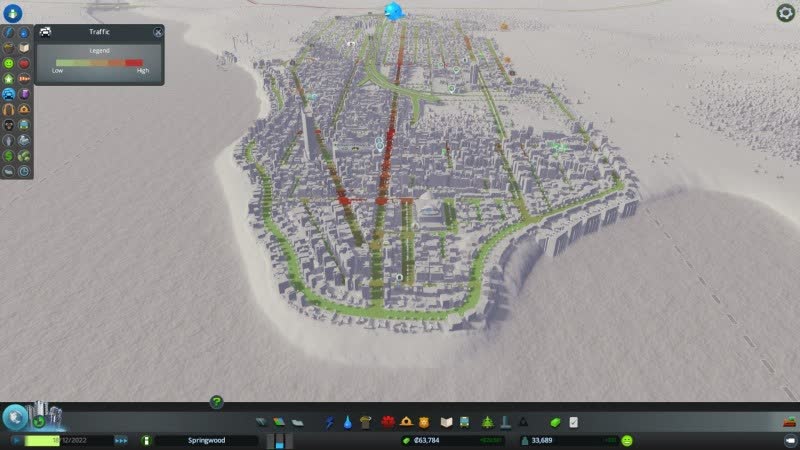Open the Parks and Decoration menu
Image resolution: width=800 pixels, height=450 pixels.
(487, 422)
